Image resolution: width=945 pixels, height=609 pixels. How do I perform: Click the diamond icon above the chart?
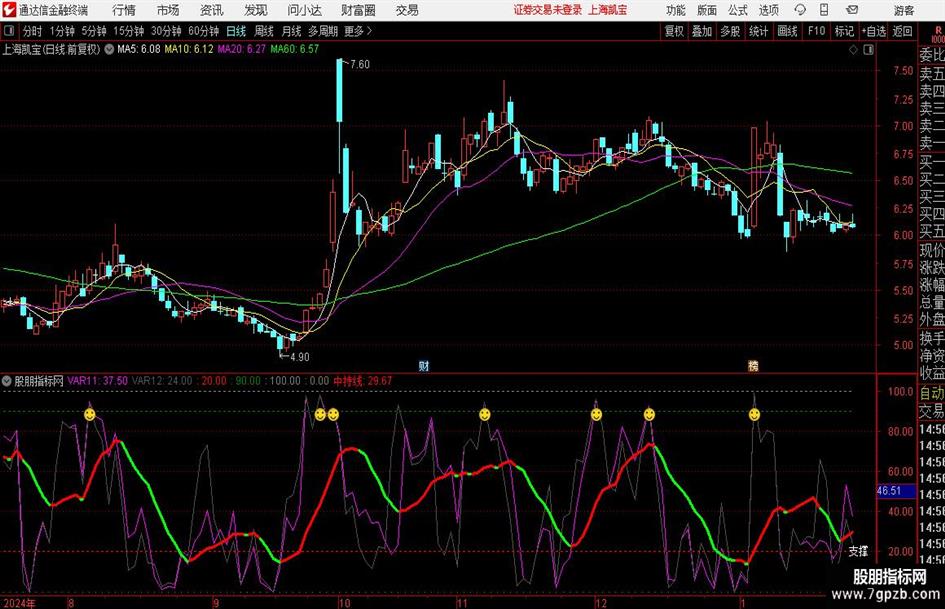point(853,50)
